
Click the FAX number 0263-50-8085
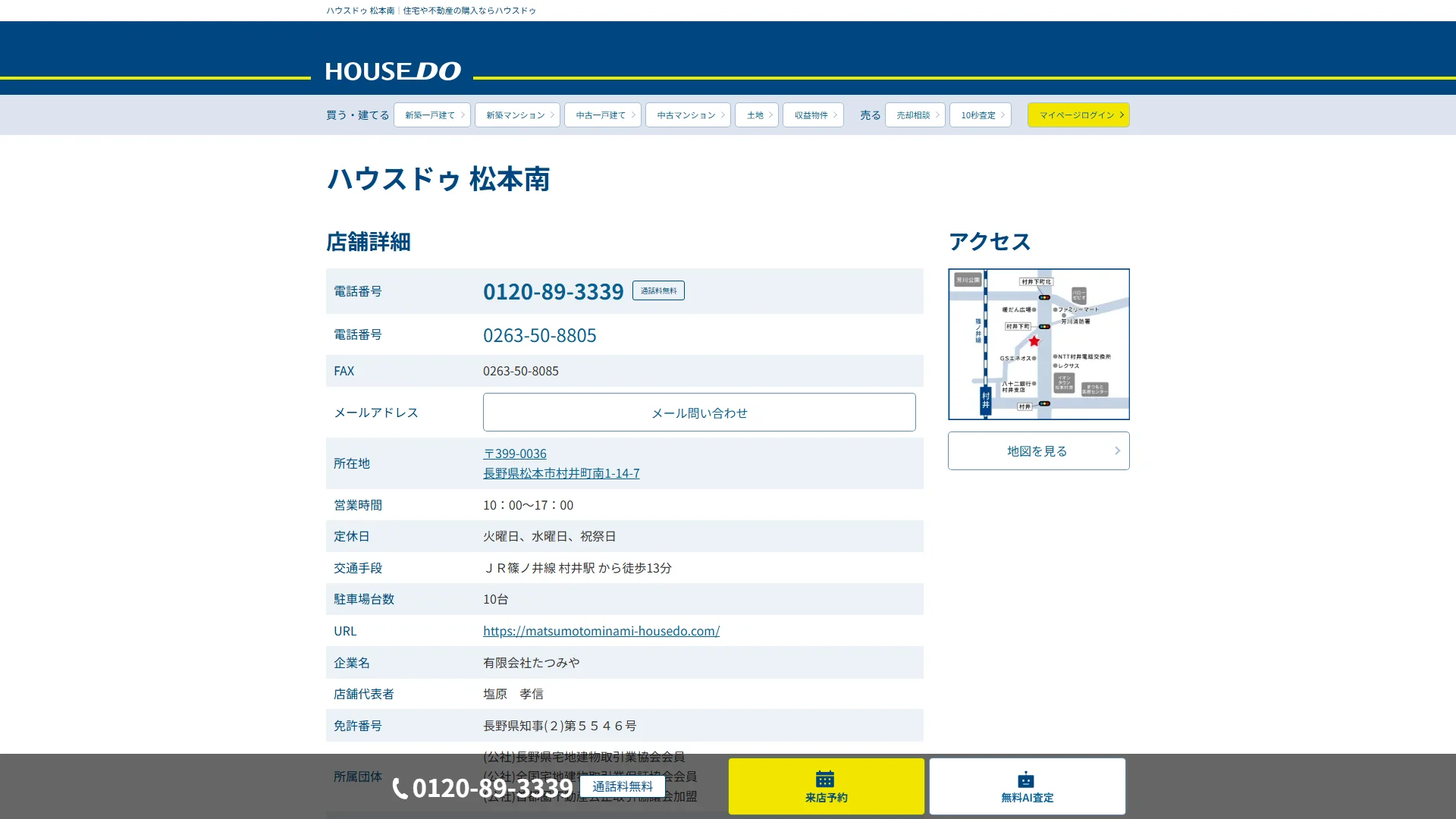click(521, 371)
